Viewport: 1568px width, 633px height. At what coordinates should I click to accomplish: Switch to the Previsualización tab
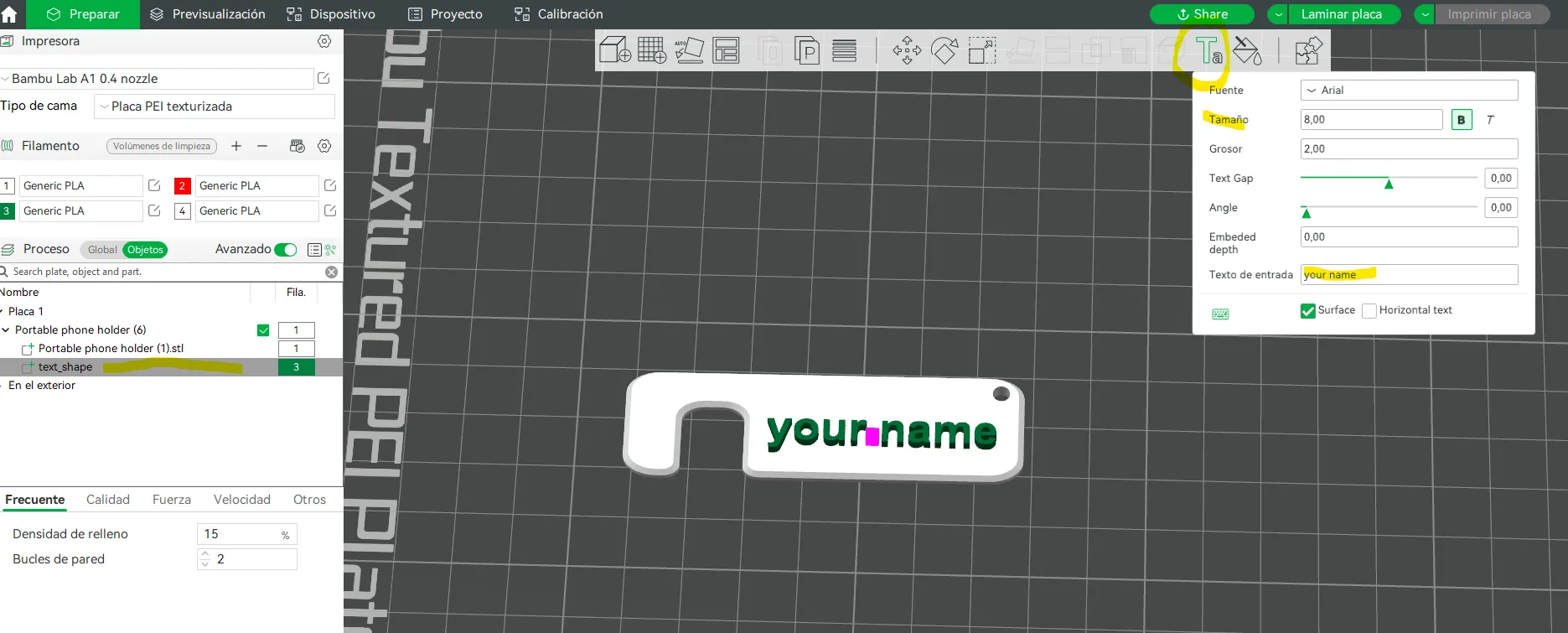[207, 14]
